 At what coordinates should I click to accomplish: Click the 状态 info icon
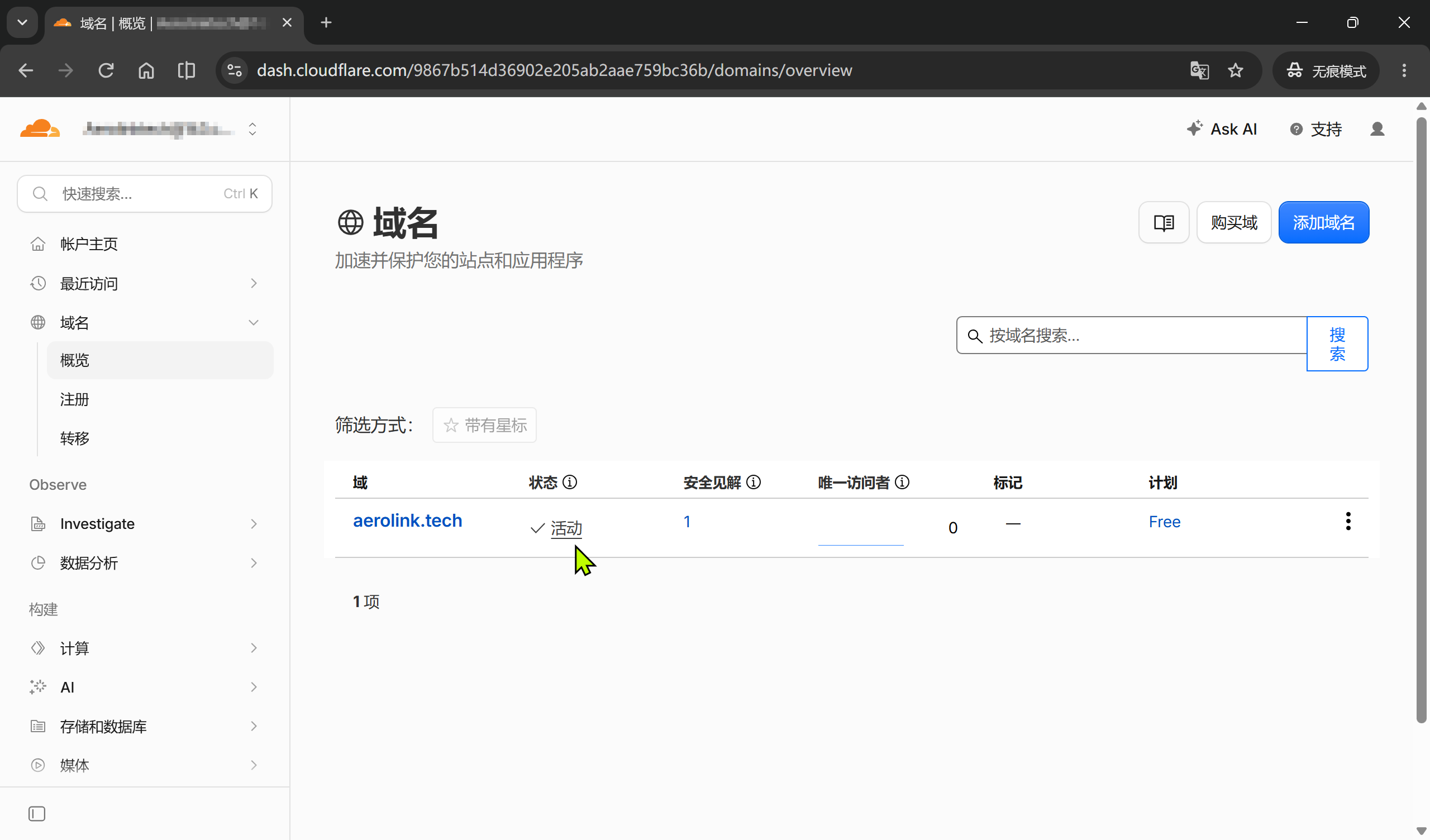click(x=570, y=483)
